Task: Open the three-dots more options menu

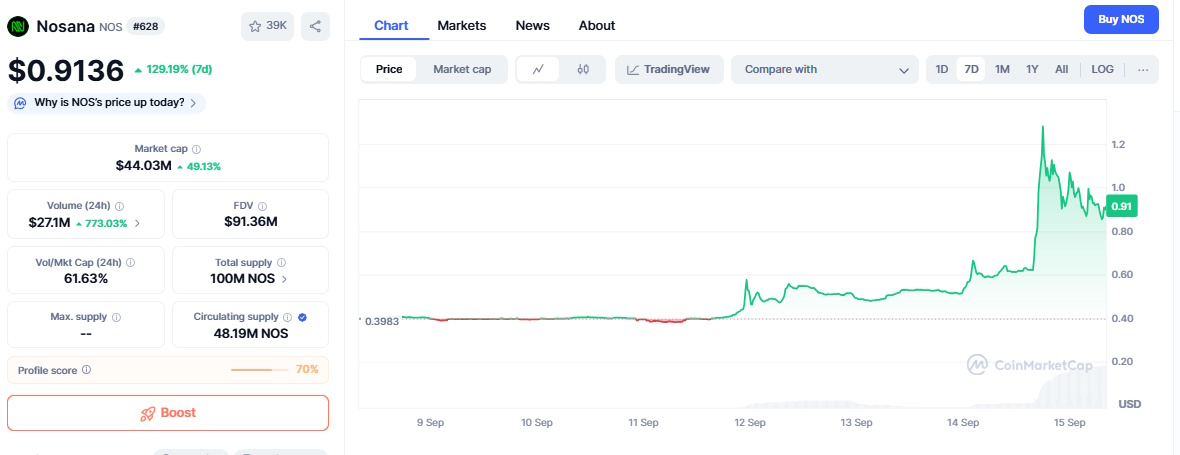Action: click(x=1143, y=69)
